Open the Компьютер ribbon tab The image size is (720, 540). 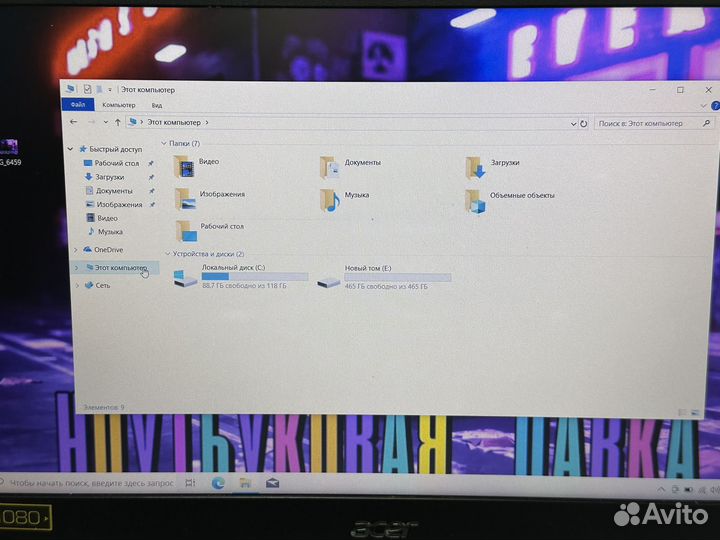[x=119, y=105]
